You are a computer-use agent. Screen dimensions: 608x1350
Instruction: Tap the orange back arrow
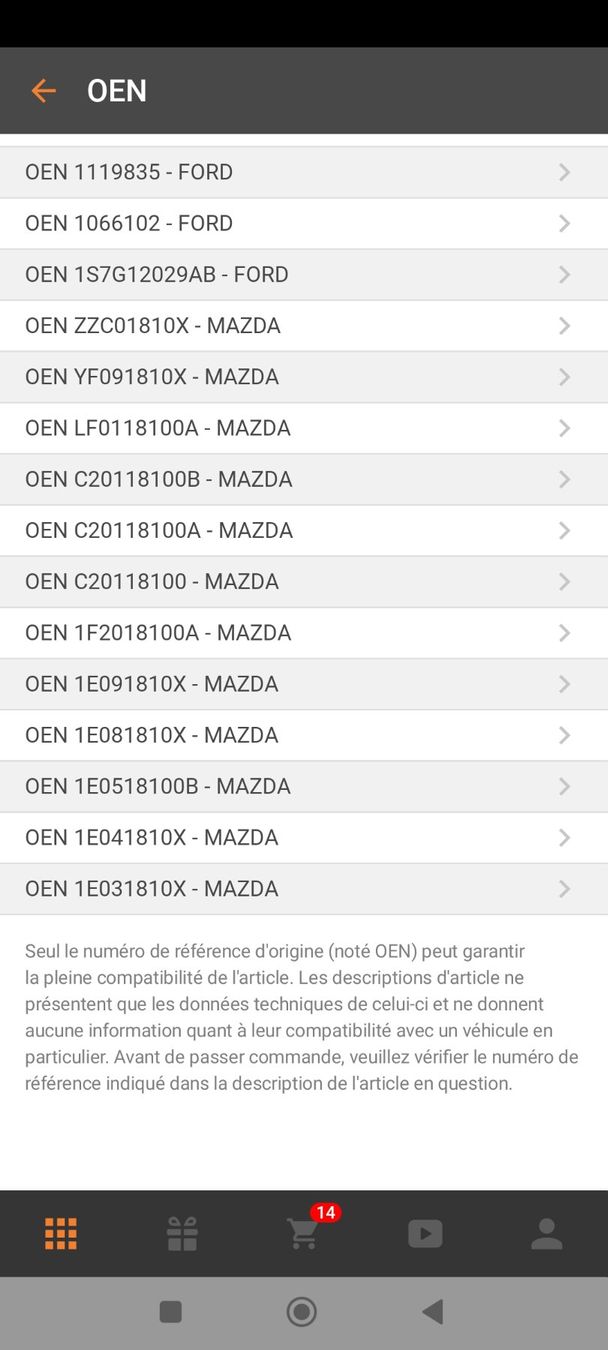43,91
